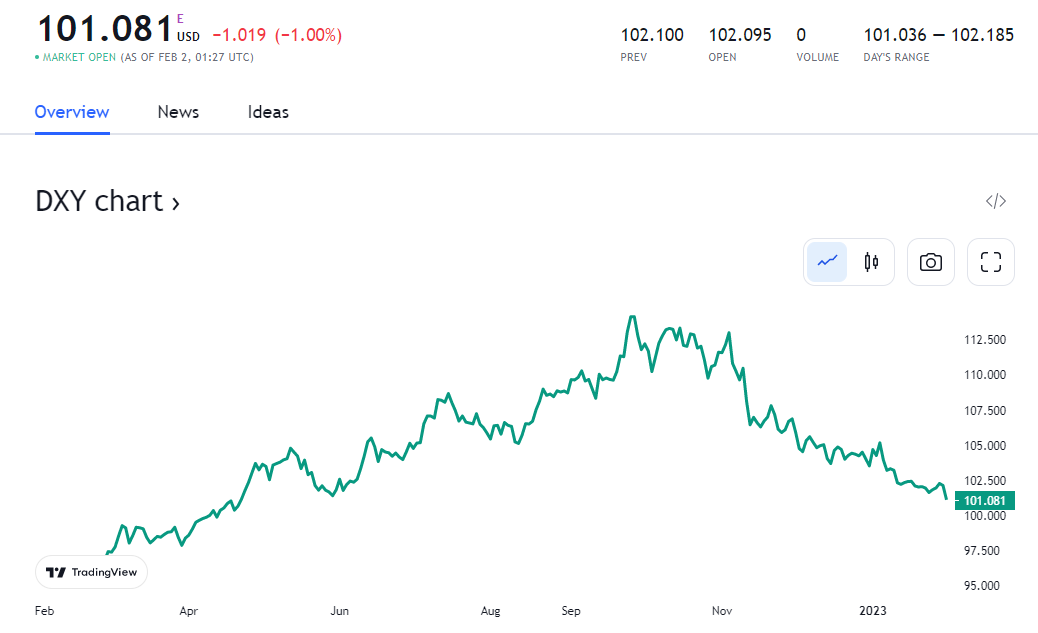Click the chevron after DXY chart
The image size is (1038, 633).
click(x=176, y=203)
